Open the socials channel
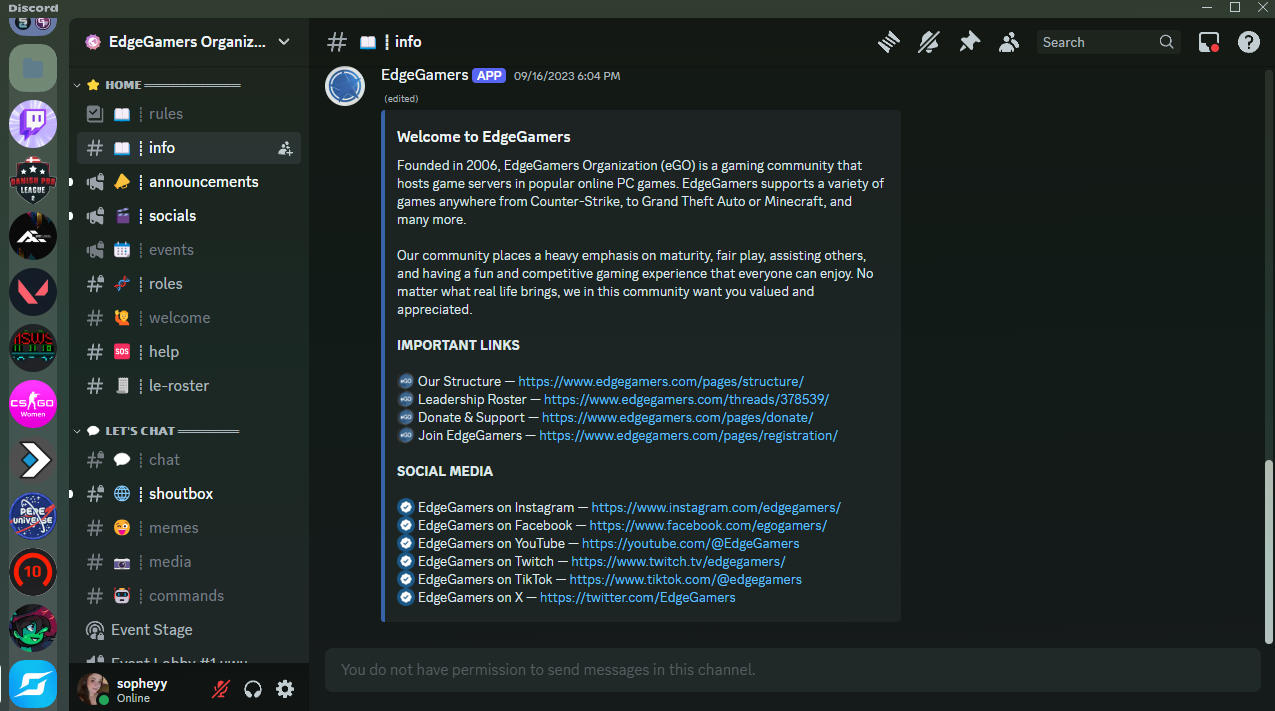Screen dimensions: 1275x711 click(x=189, y=216)
